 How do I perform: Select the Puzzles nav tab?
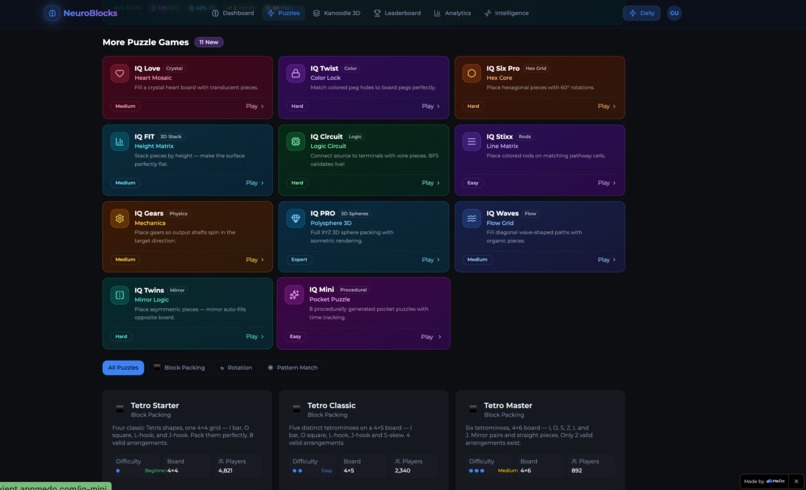(284, 13)
